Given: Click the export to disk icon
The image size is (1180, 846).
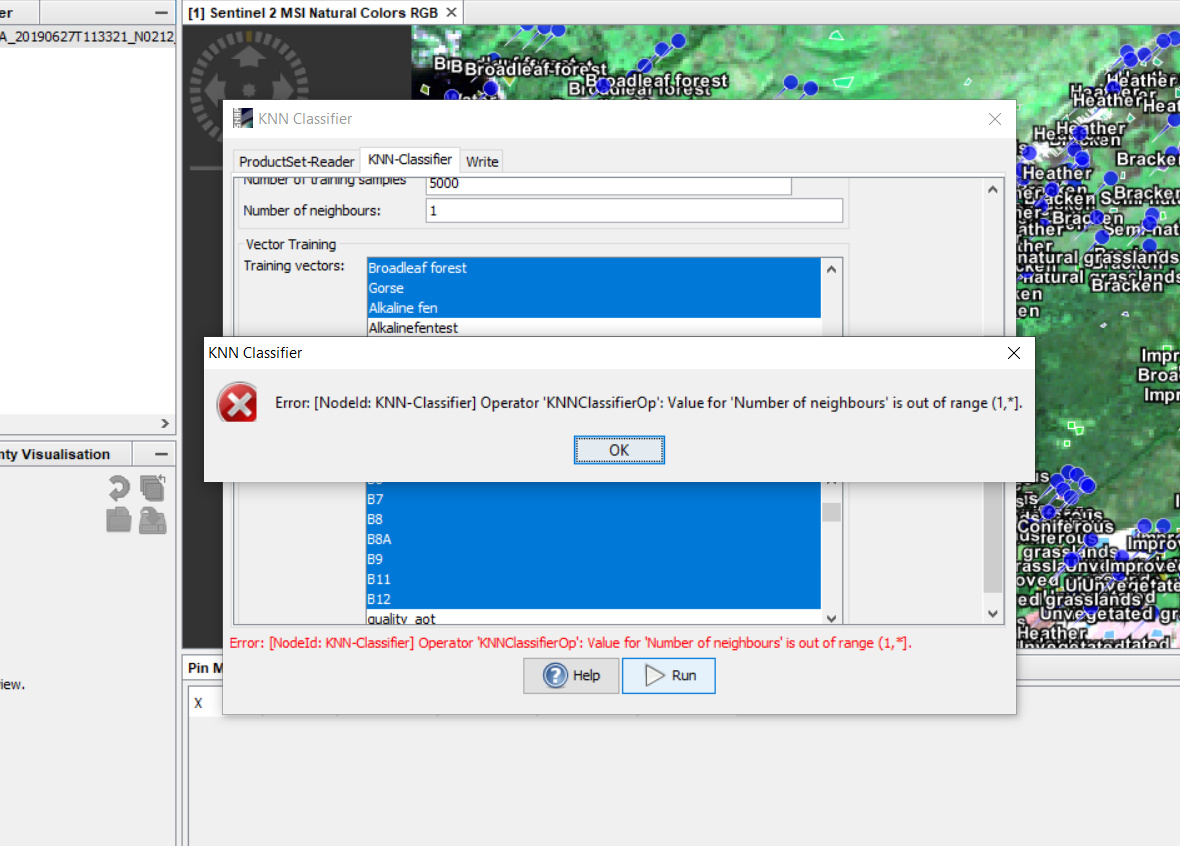Looking at the screenshot, I should pos(152,520).
